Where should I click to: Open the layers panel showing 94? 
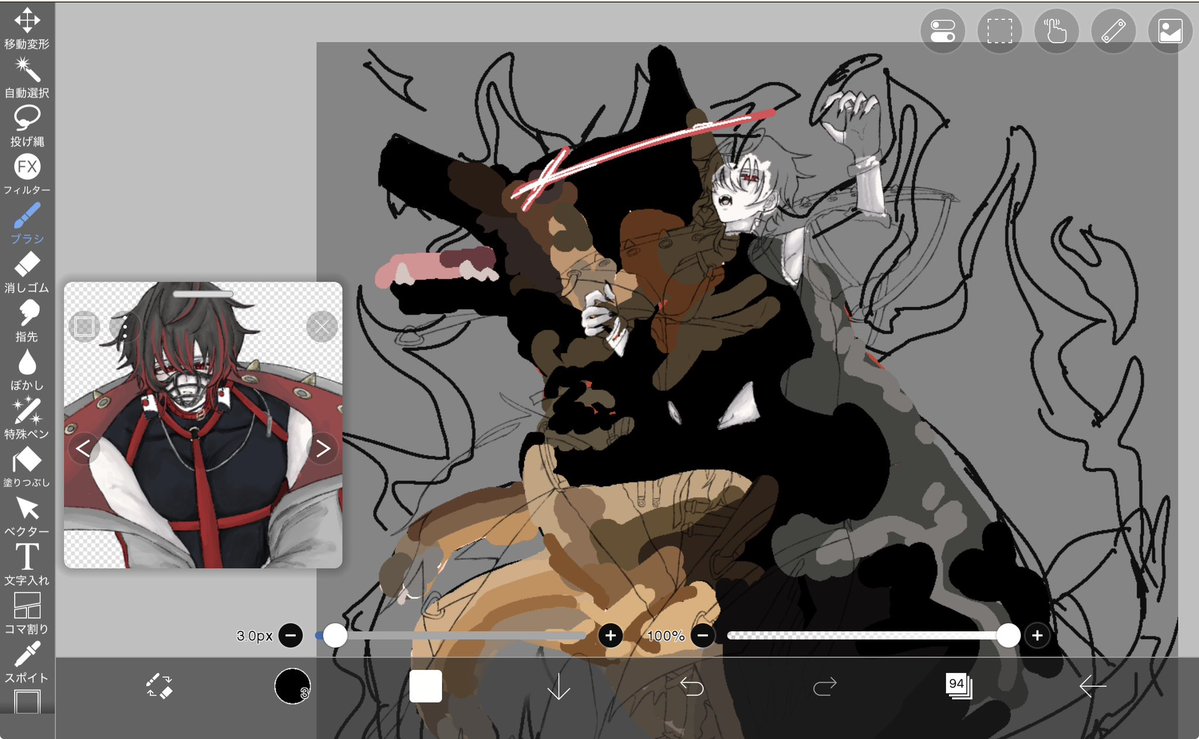click(958, 685)
